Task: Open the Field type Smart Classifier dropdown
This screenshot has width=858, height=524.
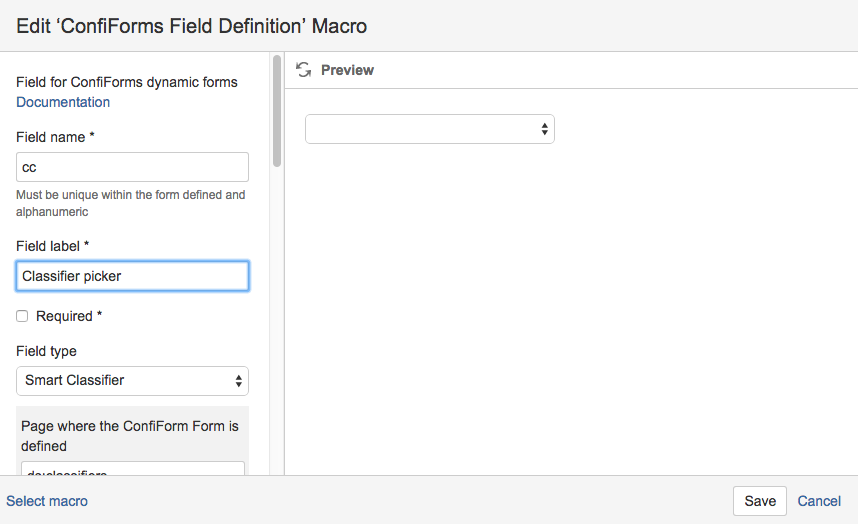Action: click(132, 381)
